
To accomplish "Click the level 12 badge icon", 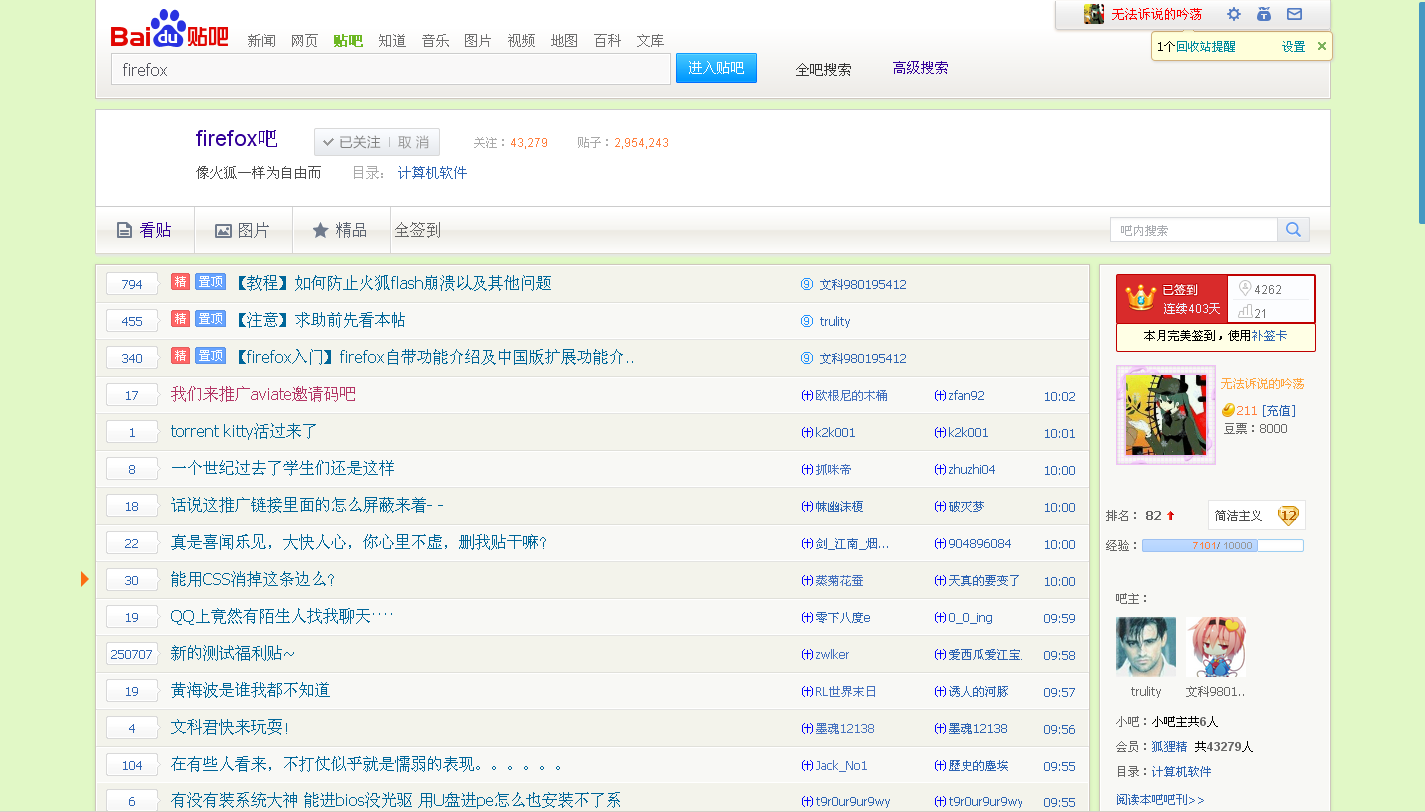I will pyautogui.click(x=1288, y=516).
